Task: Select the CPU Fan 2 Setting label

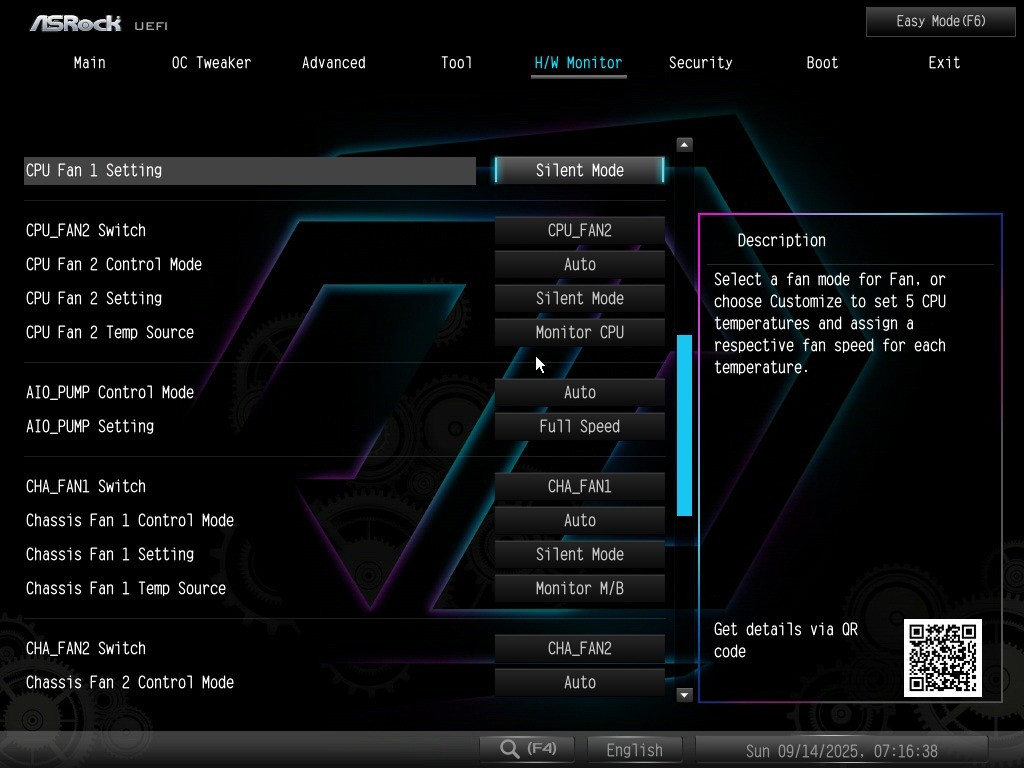Action: (93, 298)
